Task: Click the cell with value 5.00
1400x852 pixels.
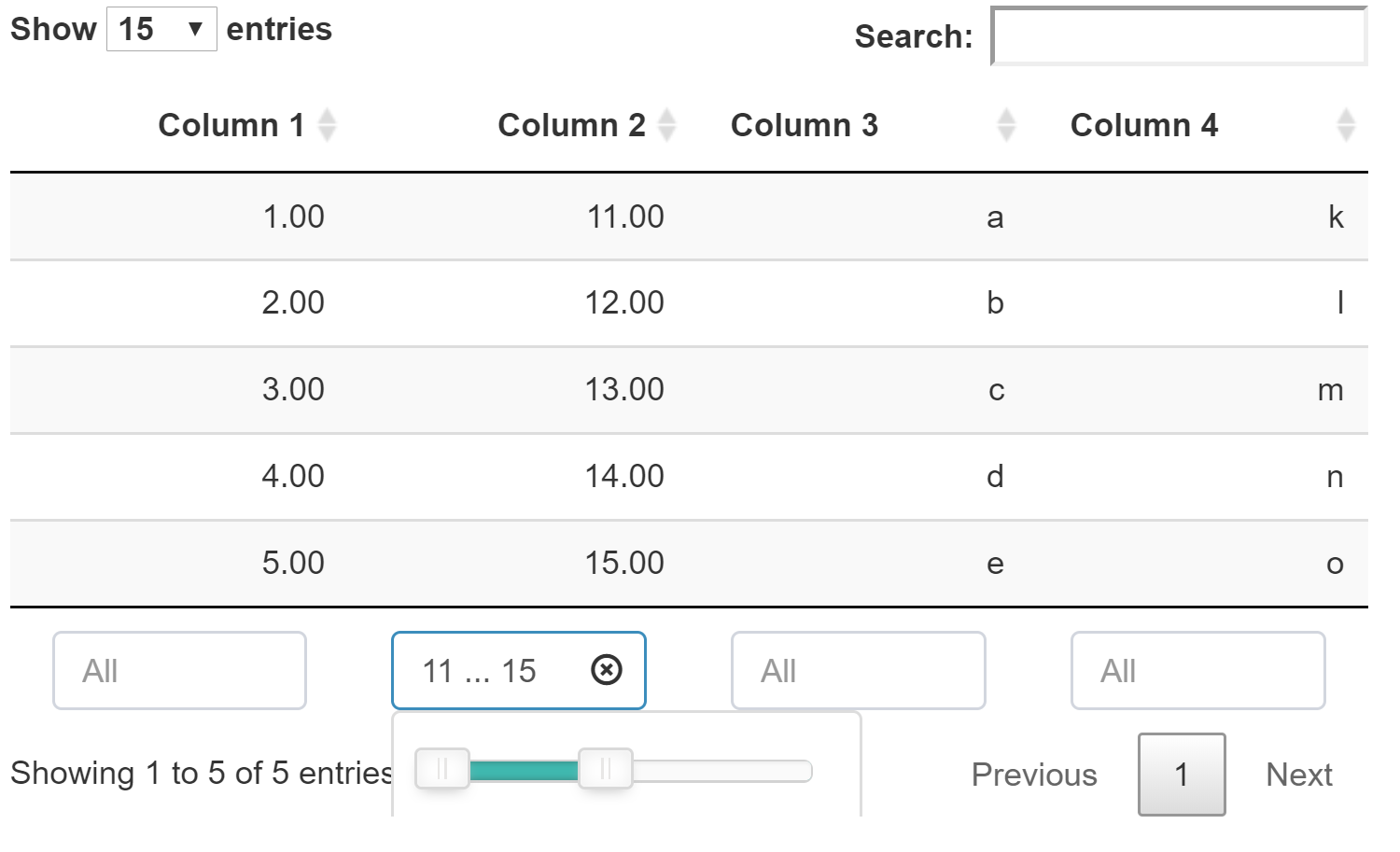Action: point(292,563)
